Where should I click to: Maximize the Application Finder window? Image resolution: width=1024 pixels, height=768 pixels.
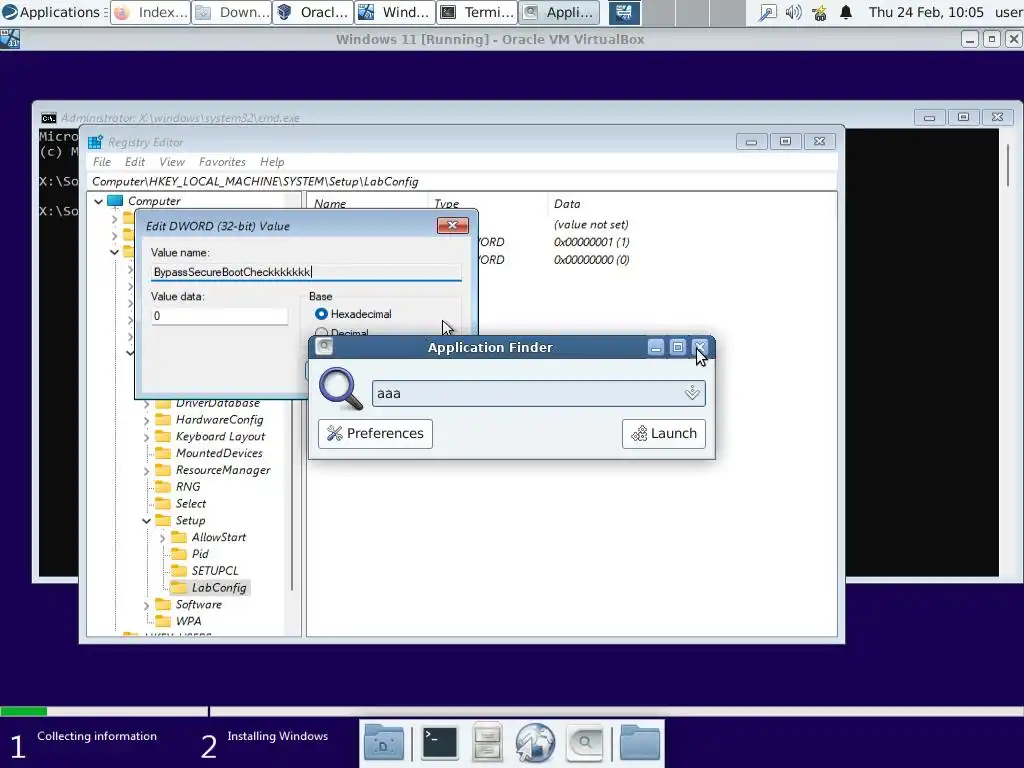click(x=678, y=347)
